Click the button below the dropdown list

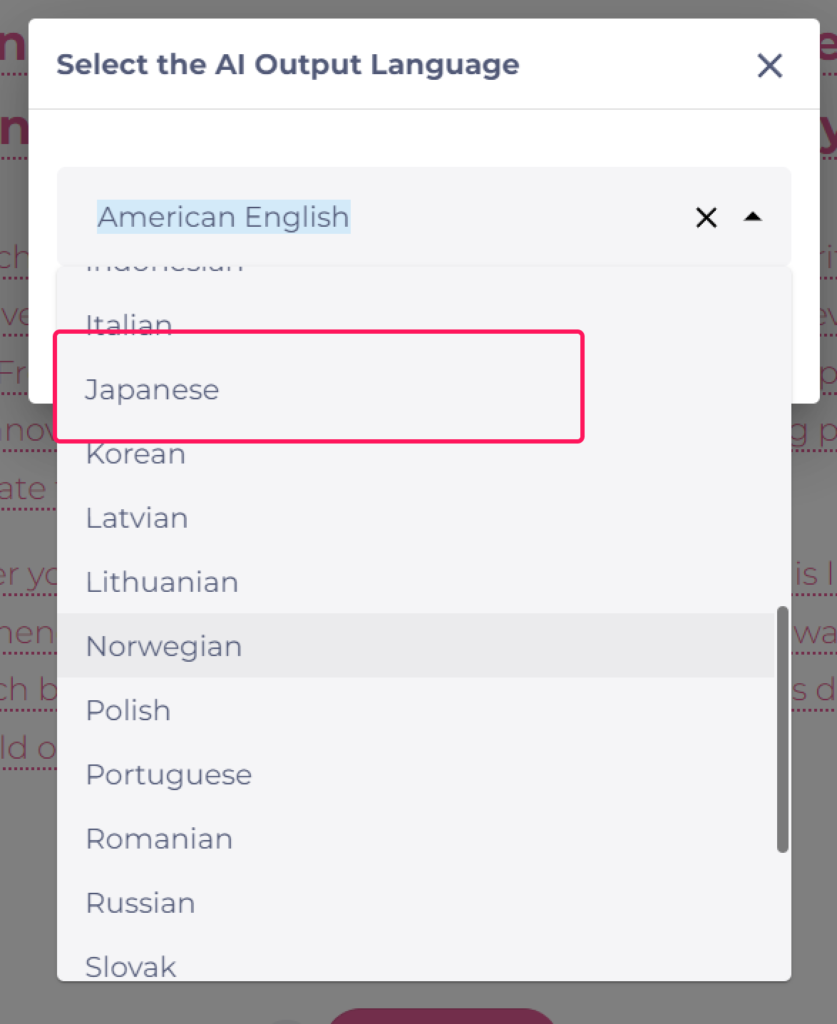pyautogui.click(x=440, y=1014)
